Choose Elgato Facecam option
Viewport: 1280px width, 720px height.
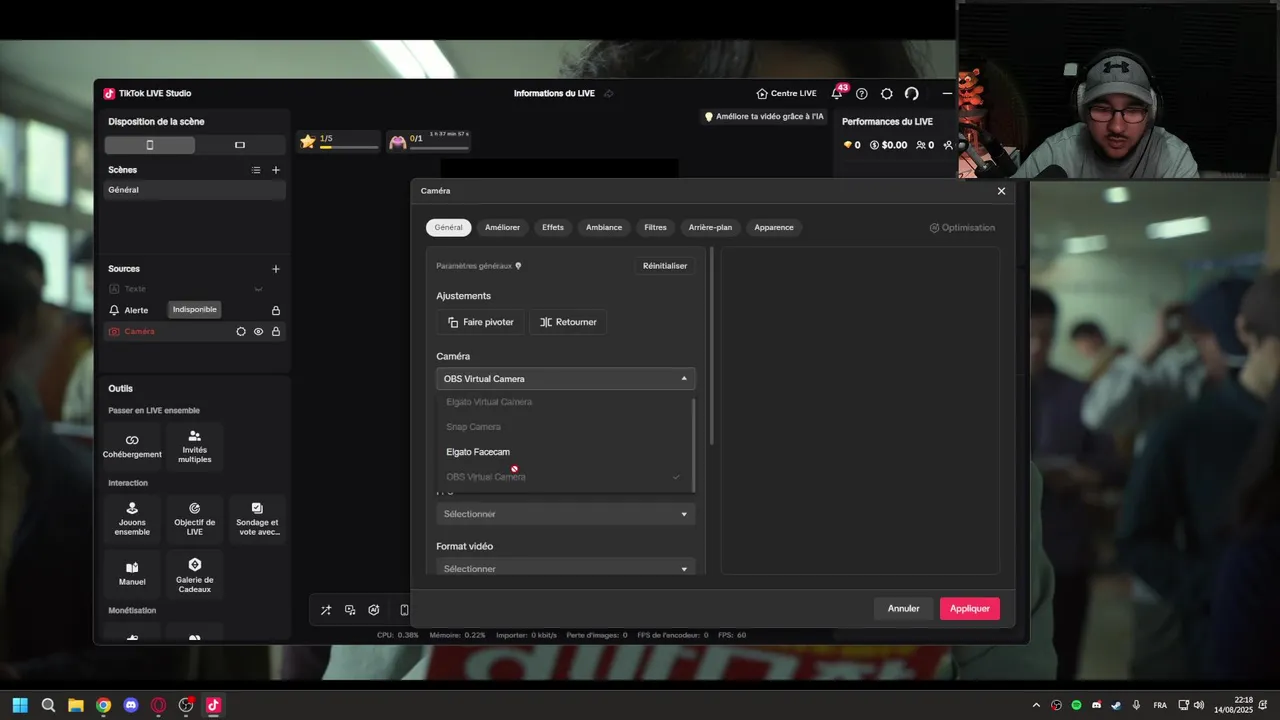564,452
